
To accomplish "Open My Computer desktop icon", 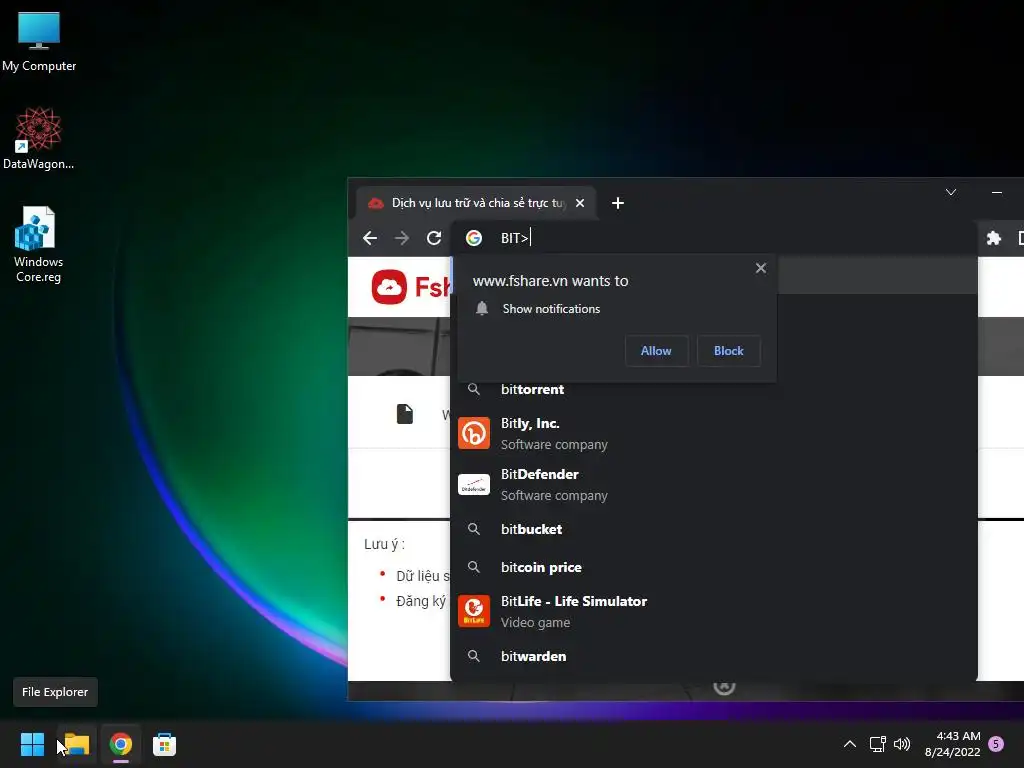I will click(39, 42).
